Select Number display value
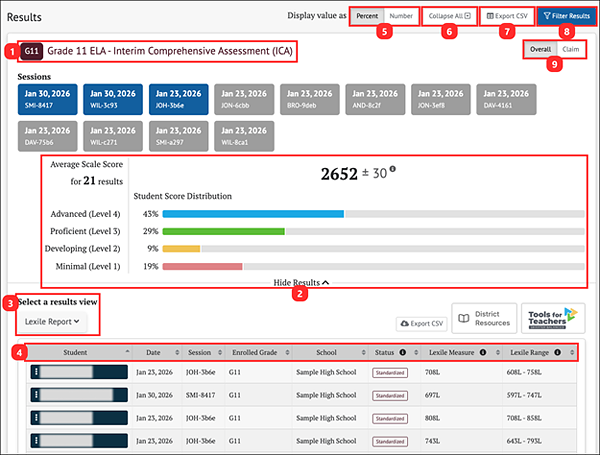This screenshot has height=455, width=600. 401,16
